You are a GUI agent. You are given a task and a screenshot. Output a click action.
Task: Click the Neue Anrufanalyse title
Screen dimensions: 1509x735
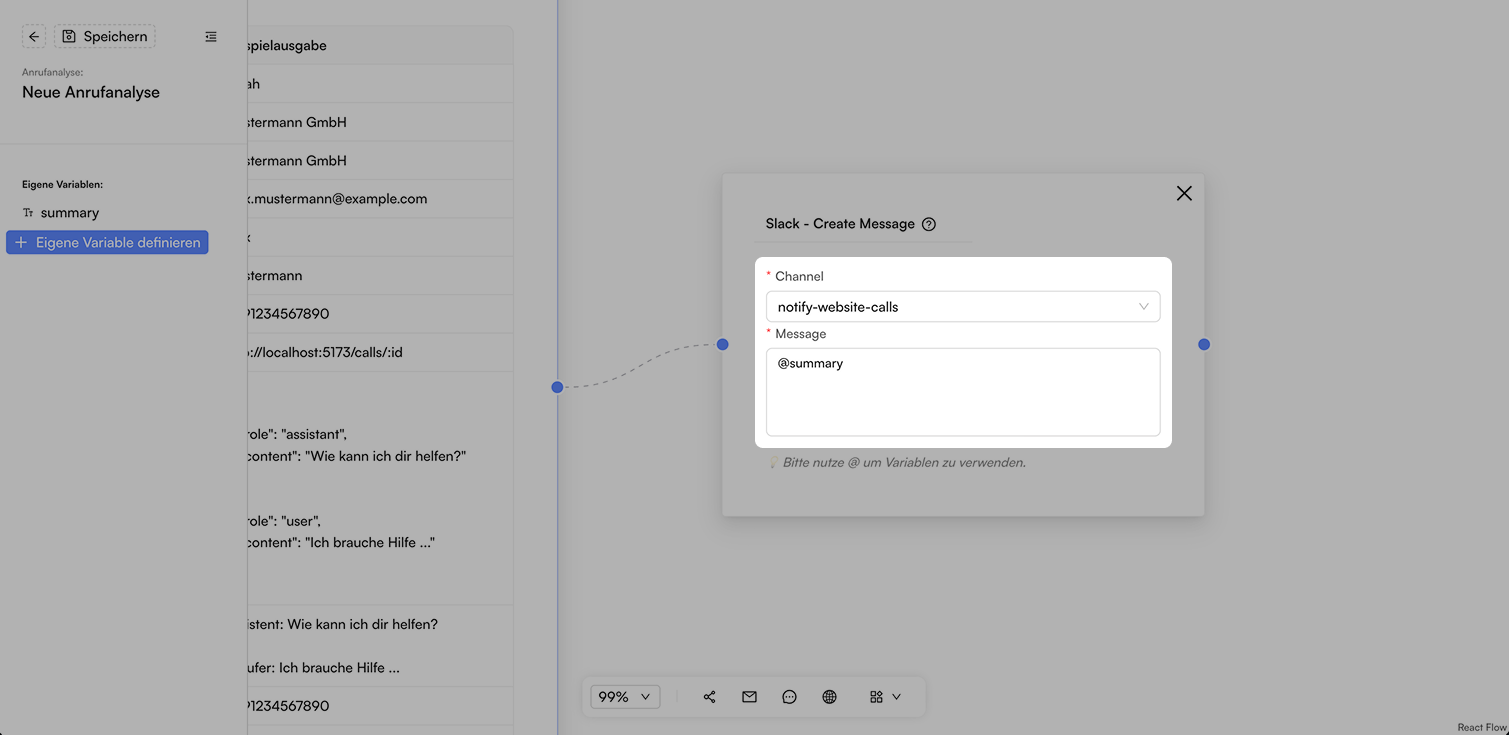91,92
